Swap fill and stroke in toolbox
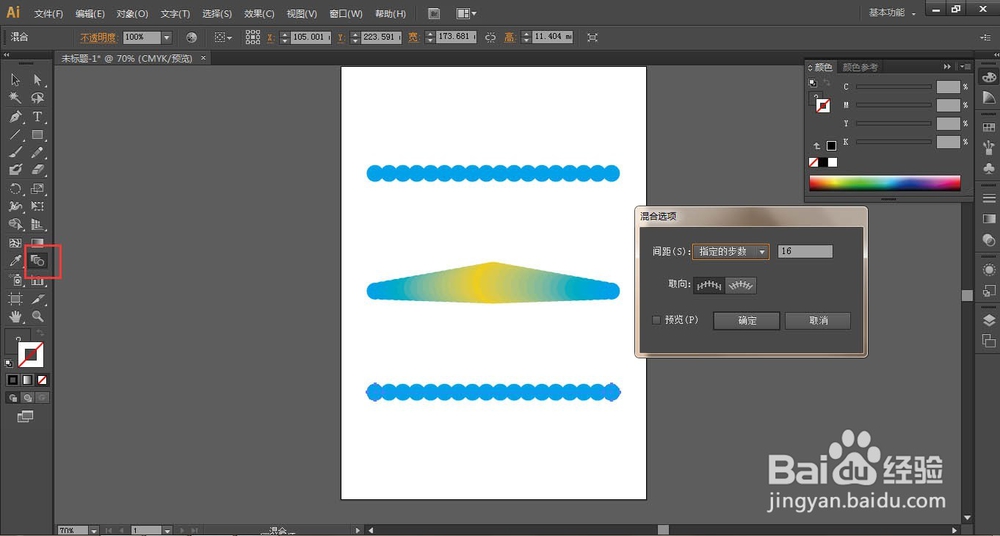This screenshot has height=536, width=1000. (x=40, y=333)
